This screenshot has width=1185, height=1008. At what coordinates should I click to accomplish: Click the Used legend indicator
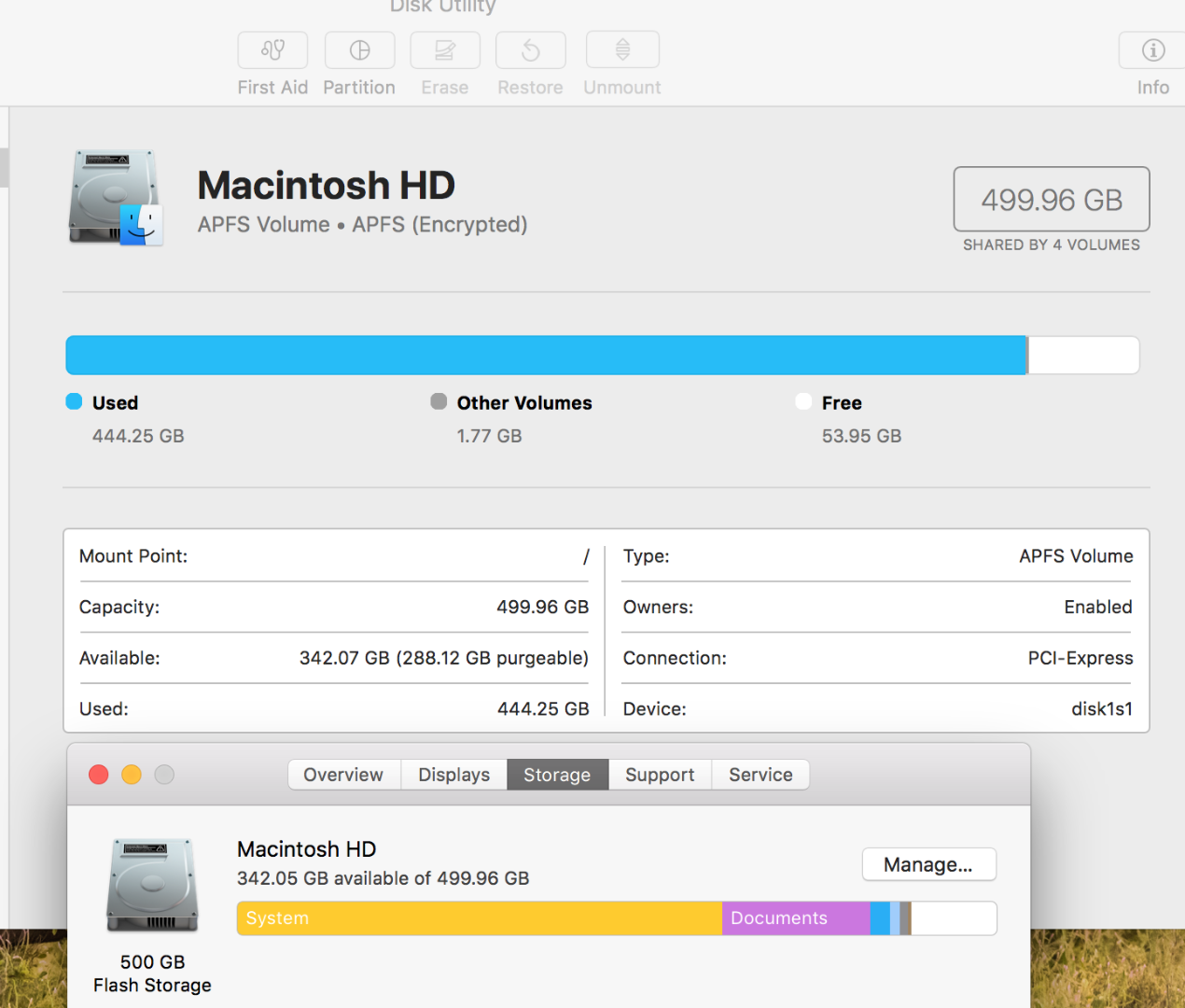pos(73,401)
